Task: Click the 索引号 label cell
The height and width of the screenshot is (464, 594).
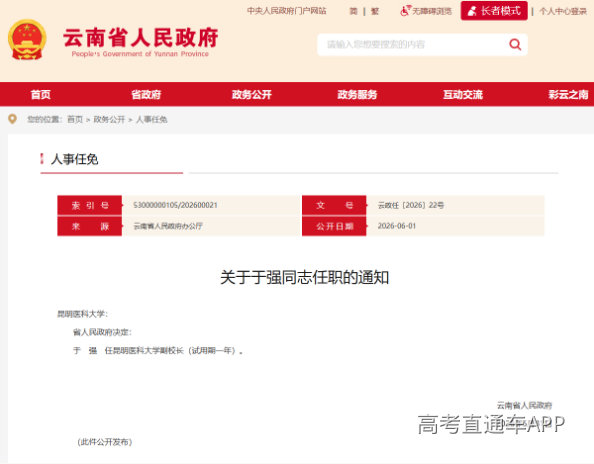Action: pyautogui.click(x=90, y=205)
